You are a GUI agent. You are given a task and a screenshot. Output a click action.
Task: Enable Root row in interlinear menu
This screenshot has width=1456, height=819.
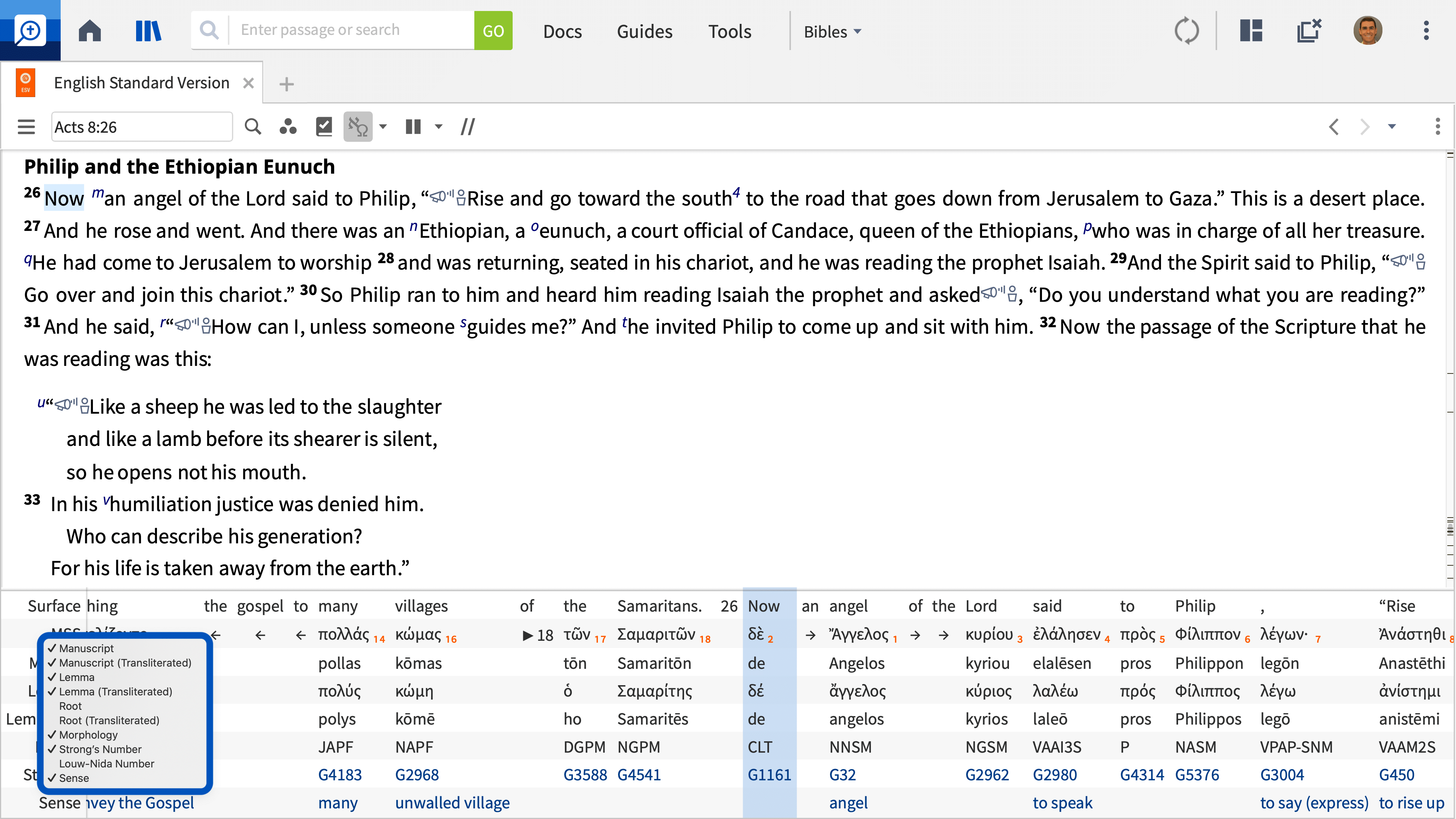click(70, 706)
